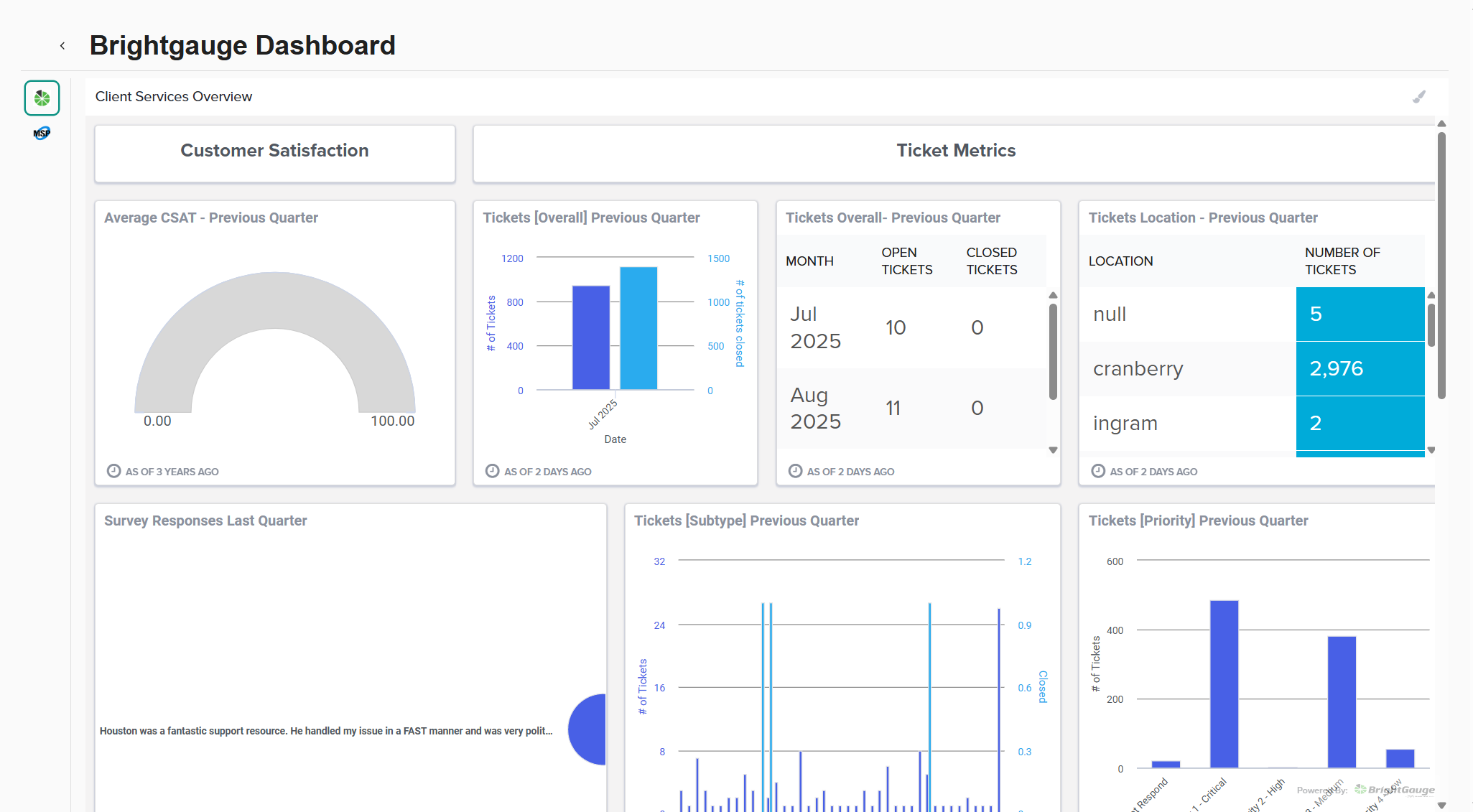Click the Ticket Metrics section header

[x=955, y=150]
